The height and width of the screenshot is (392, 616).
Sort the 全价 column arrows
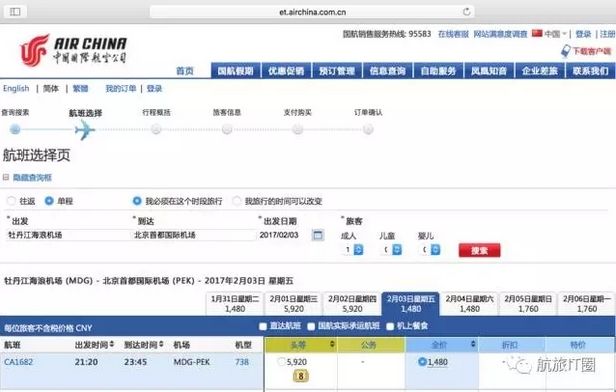473,344
